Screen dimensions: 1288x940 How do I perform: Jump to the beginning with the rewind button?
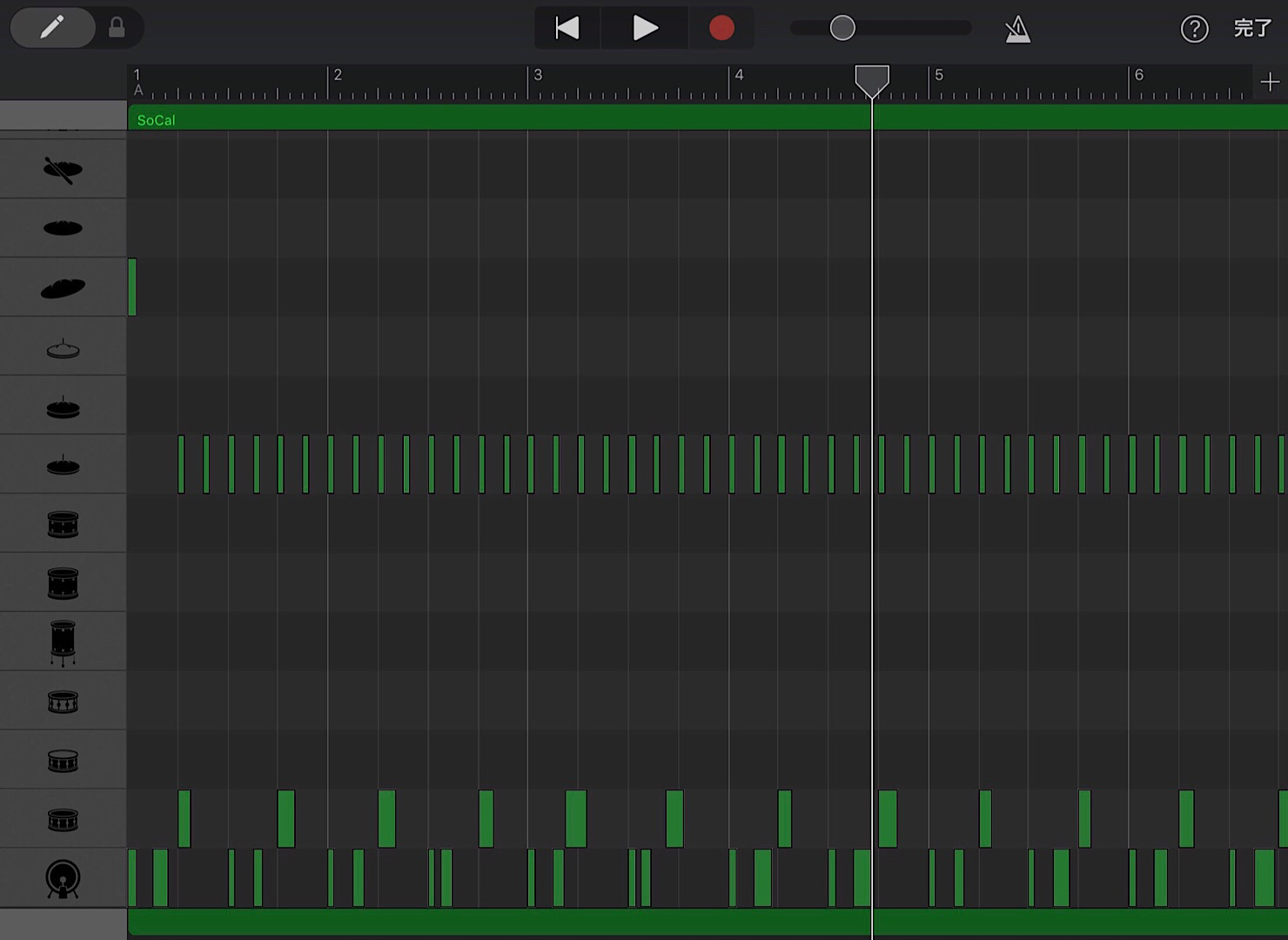tap(567, 28)
